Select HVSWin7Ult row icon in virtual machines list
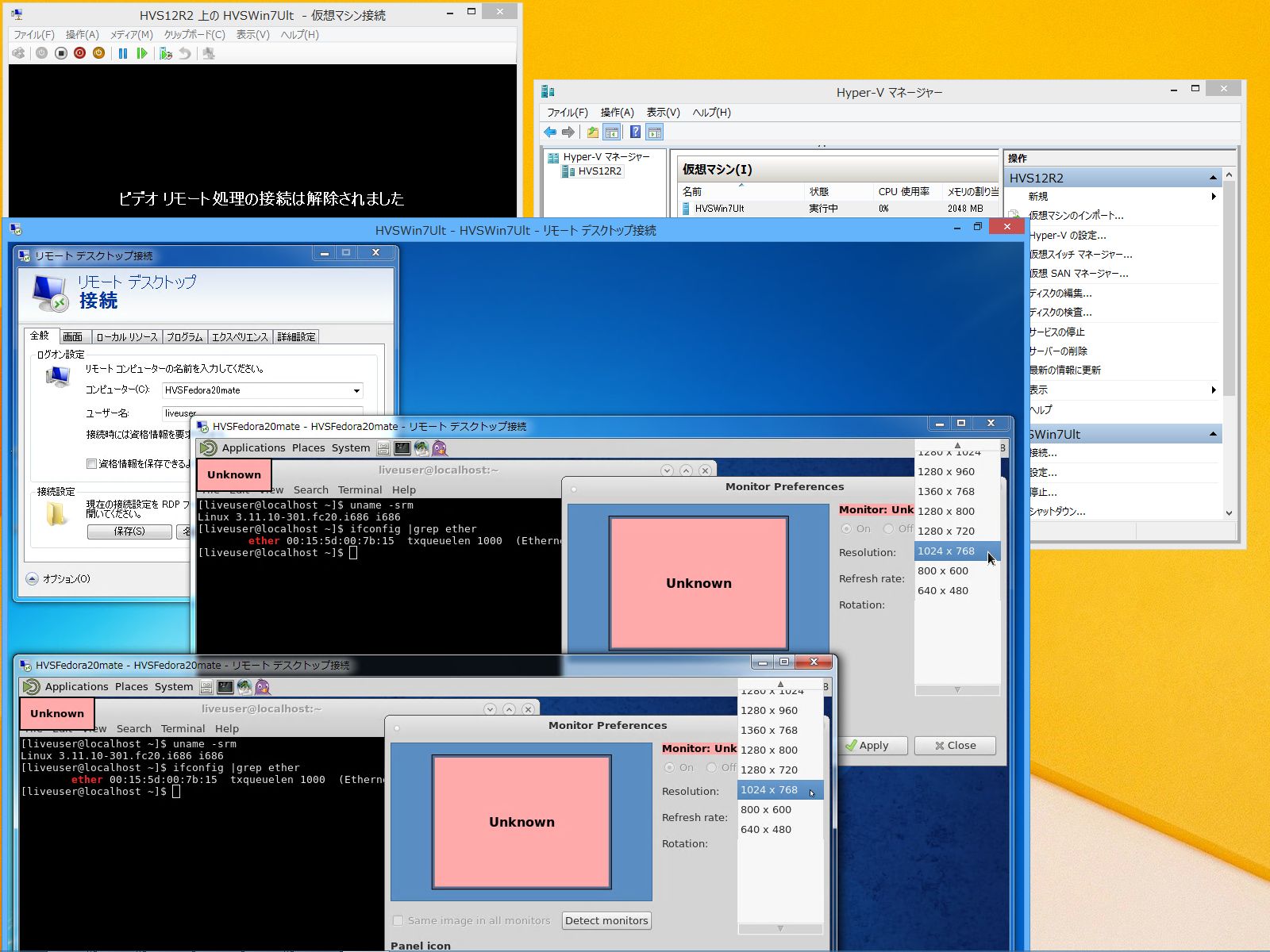The image size is (1270, 952). [687, 209]
